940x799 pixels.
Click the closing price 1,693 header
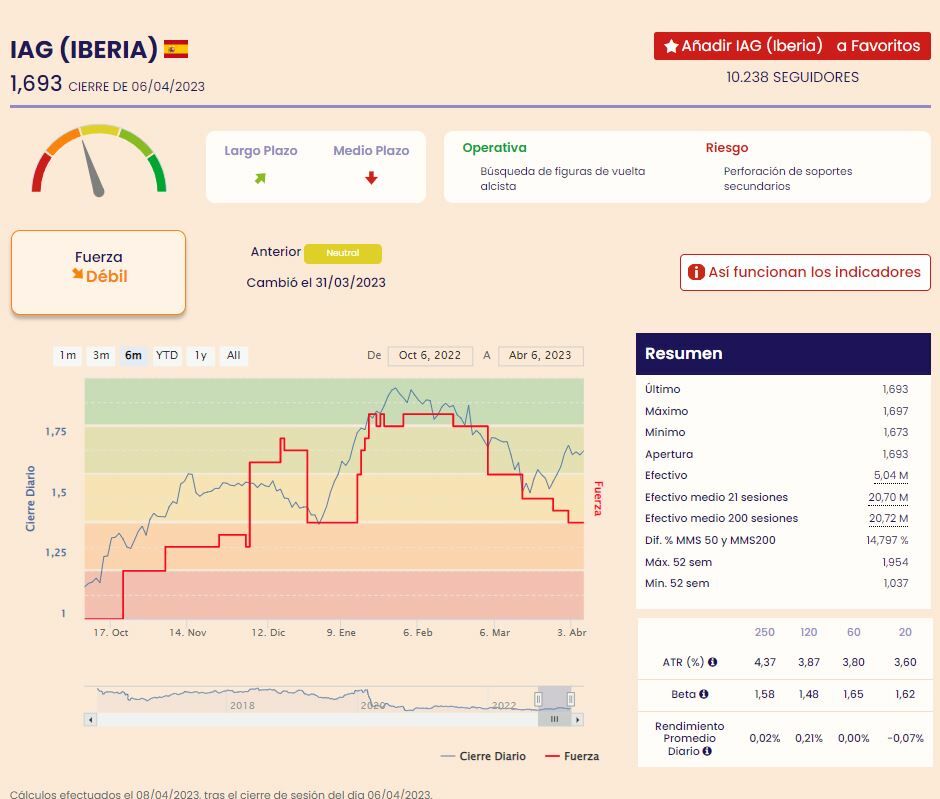(36, 83)
